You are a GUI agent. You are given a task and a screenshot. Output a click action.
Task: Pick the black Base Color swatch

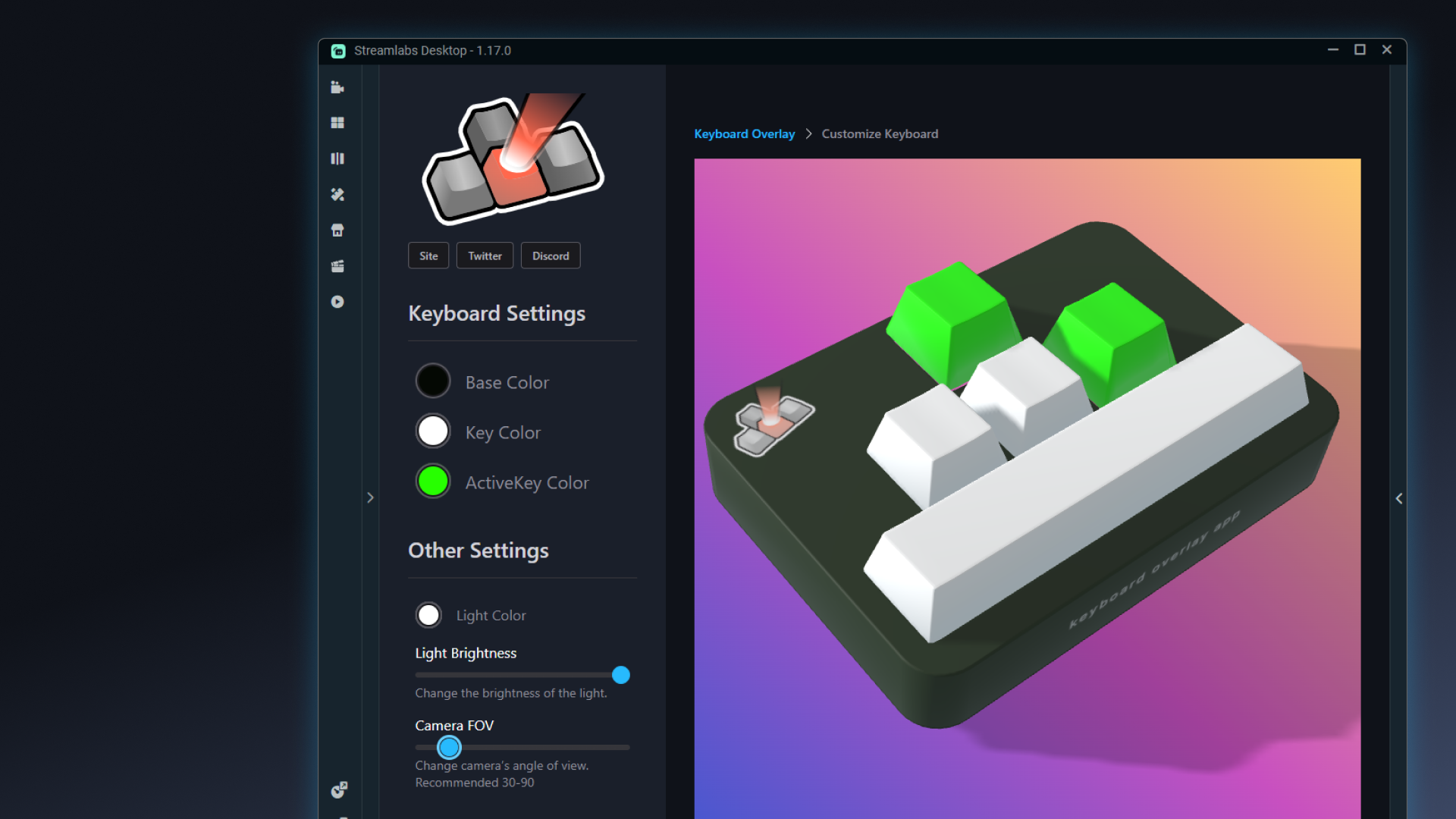point(433,381)
